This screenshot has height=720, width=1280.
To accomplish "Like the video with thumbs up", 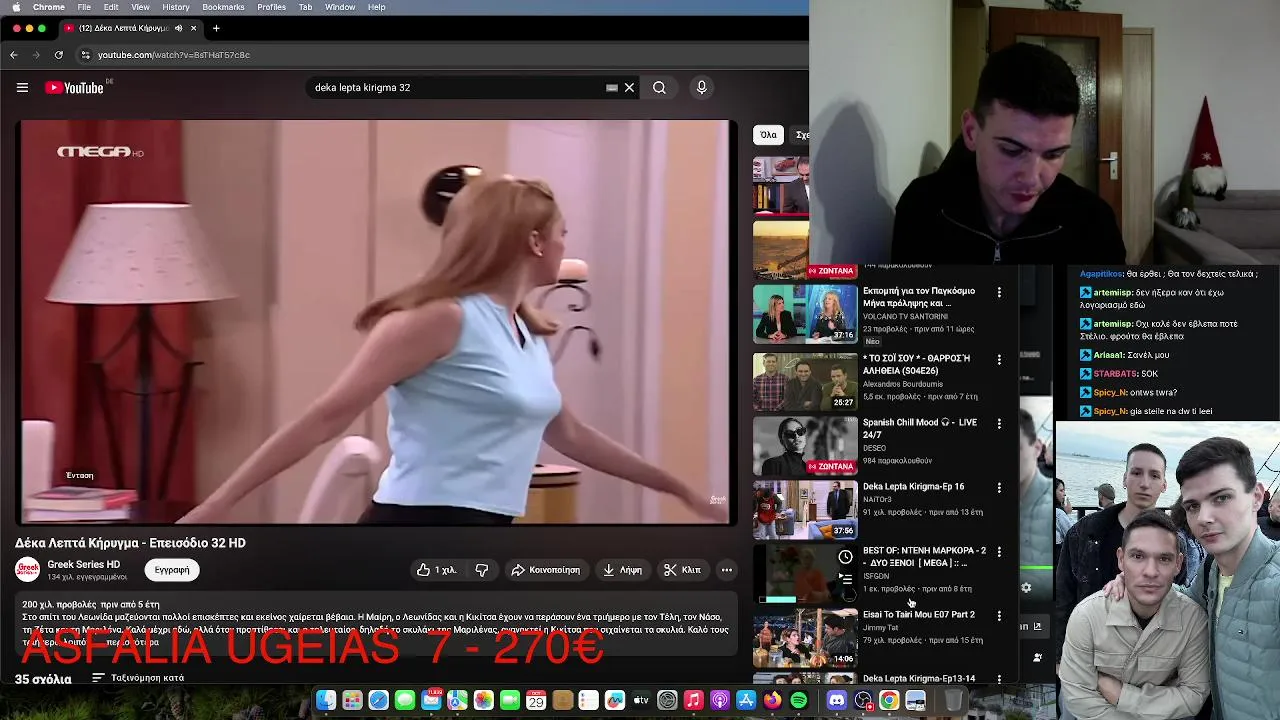I will point(437,570).
